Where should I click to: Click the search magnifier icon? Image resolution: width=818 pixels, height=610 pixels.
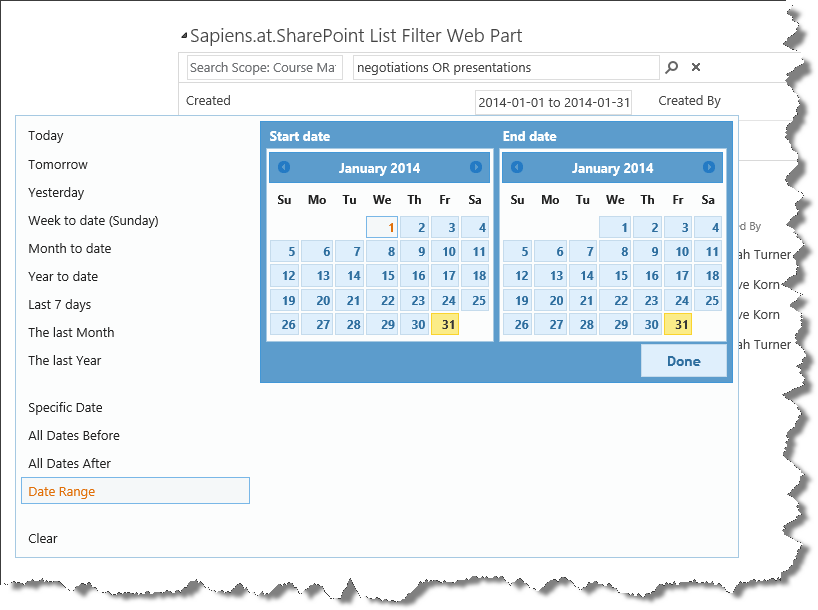pyautogui.click(x=672, y=67)
